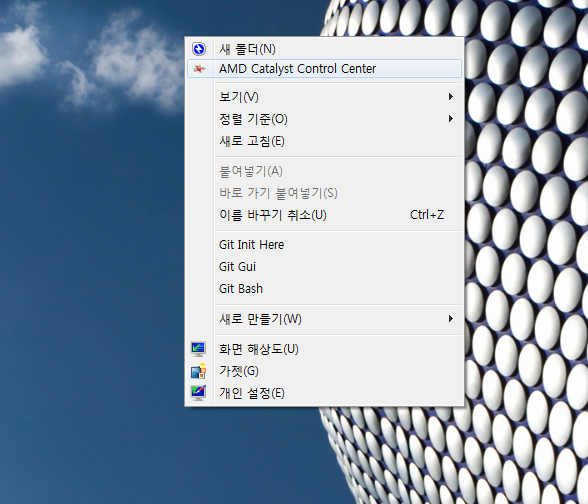
Task: Open 가젯(G) from the menu
Action: point(324,371)
